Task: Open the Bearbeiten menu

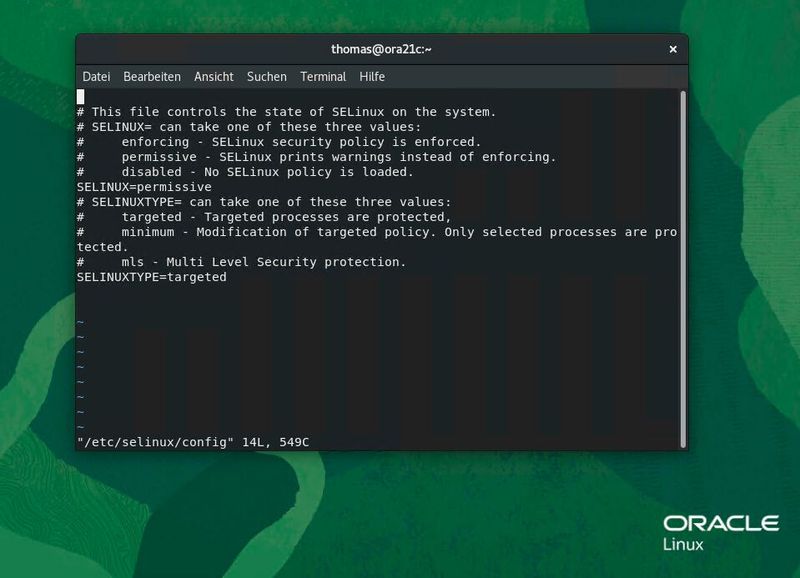Action: pos(152,77)
